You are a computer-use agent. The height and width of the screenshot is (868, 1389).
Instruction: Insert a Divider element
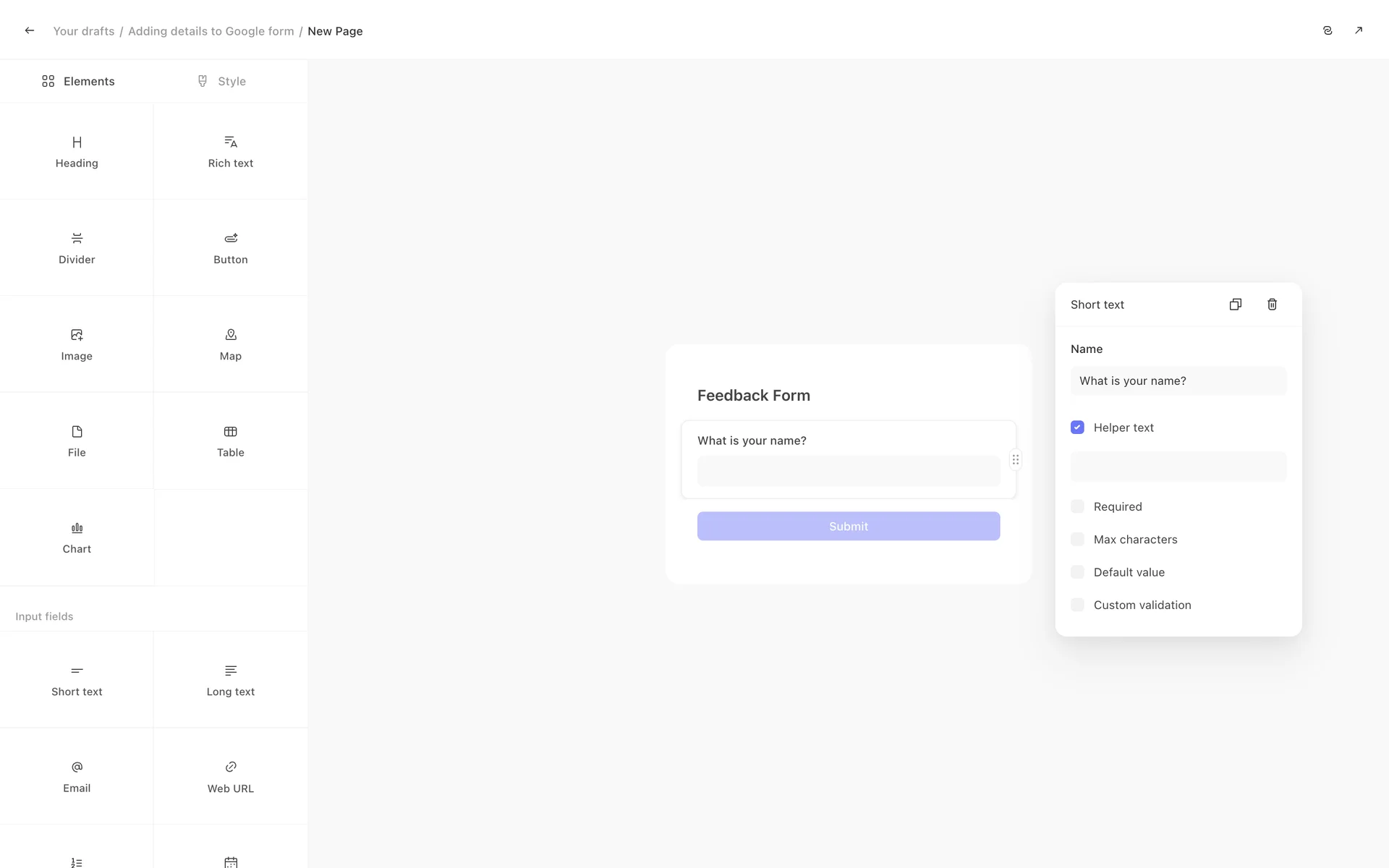click(x=77, y=247)
